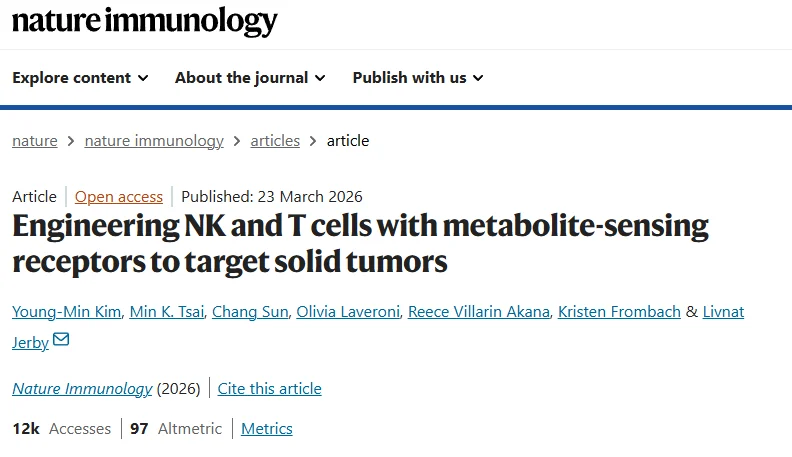Click the nature immunology journal logo
Image resolution: width=792 pixels, height=457 pixels.
(145, 22)
